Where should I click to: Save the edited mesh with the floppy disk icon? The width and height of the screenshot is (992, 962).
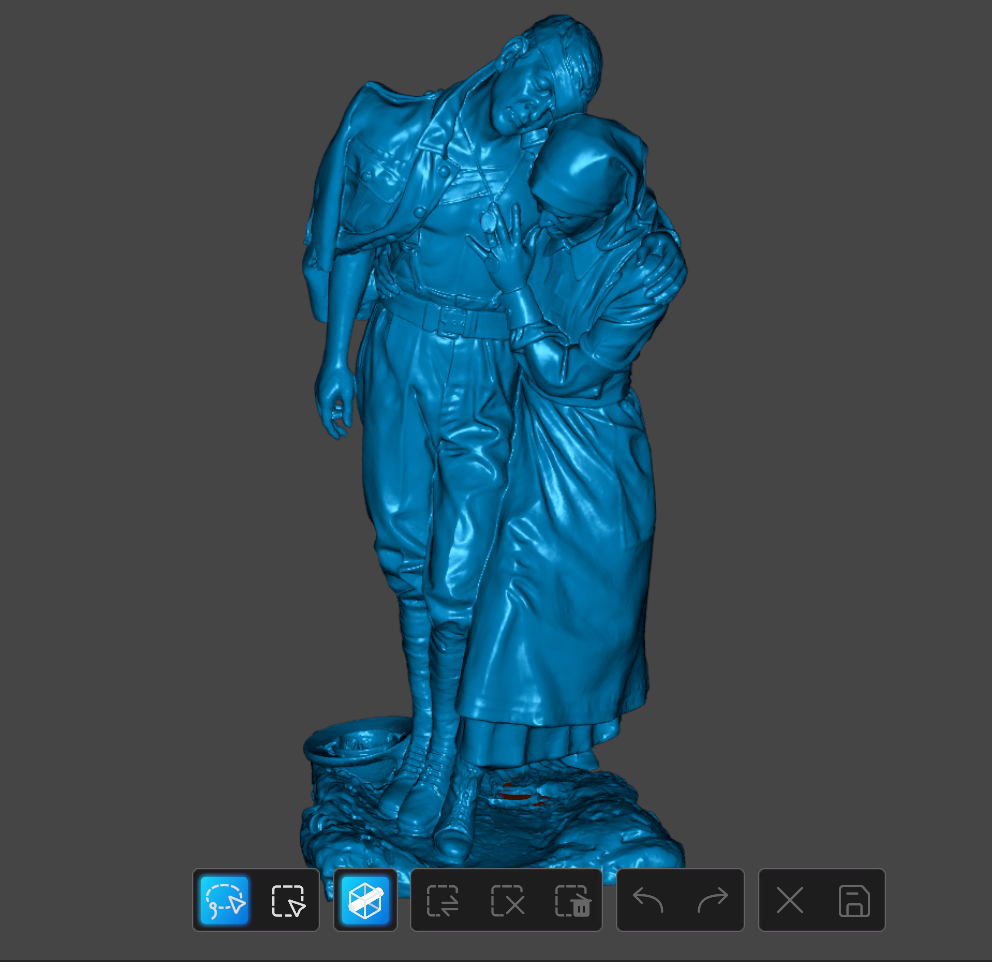pos(854,900)
